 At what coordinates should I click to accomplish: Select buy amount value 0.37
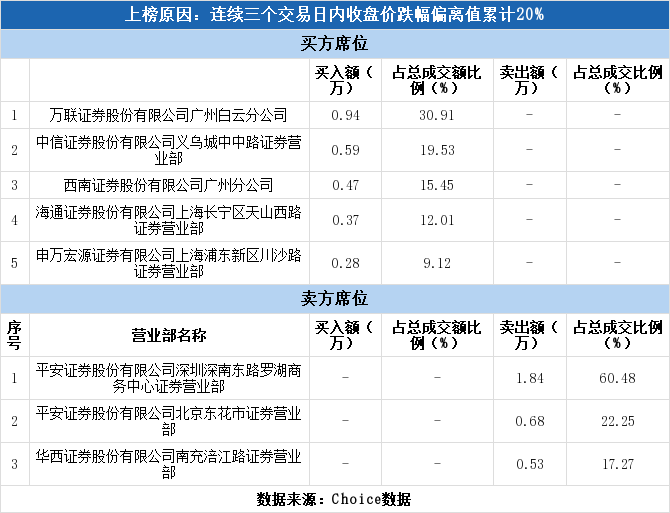(345, 220)
